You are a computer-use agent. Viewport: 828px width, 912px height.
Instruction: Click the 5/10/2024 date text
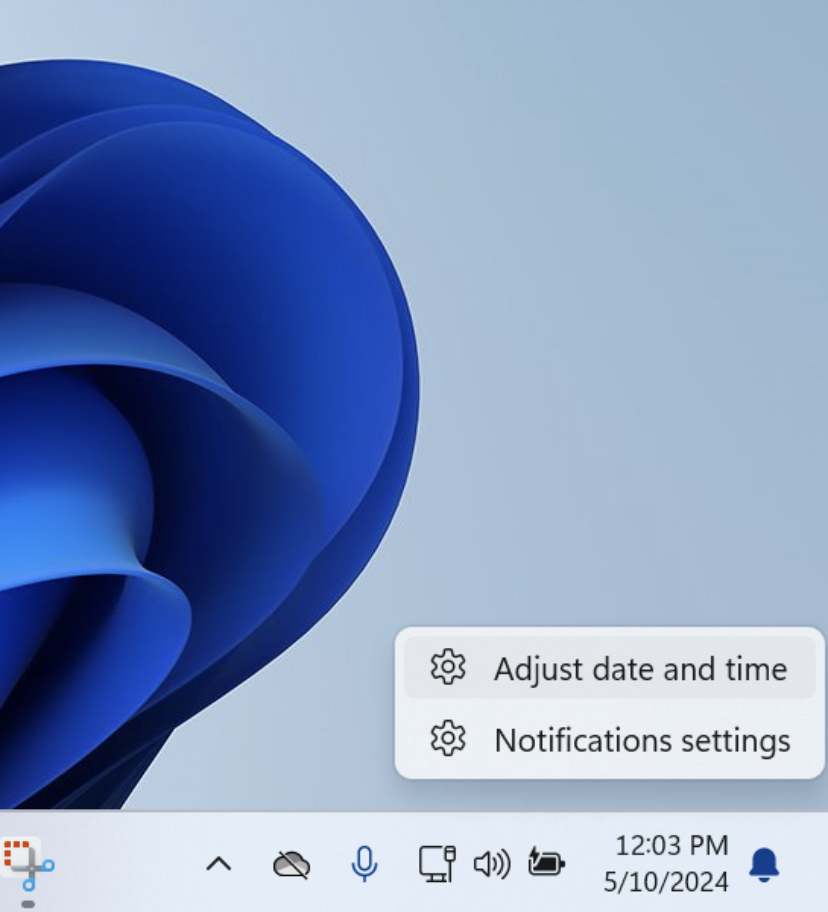pyautogui.click(x=666, y=882)
